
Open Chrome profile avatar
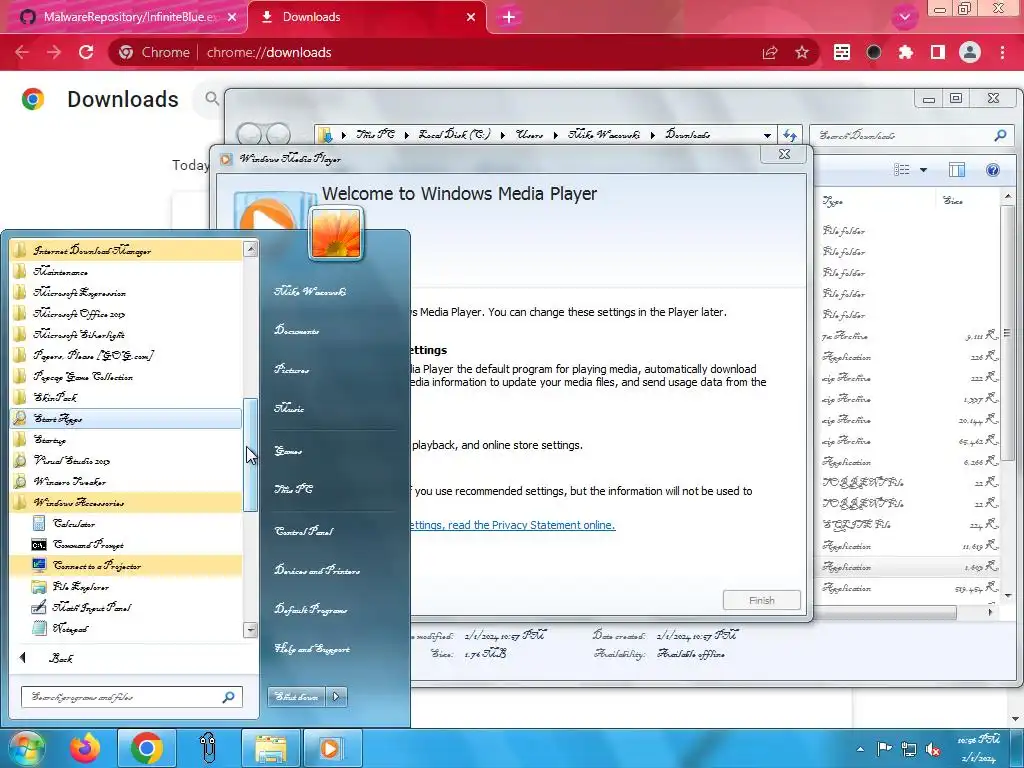point(970,52)
